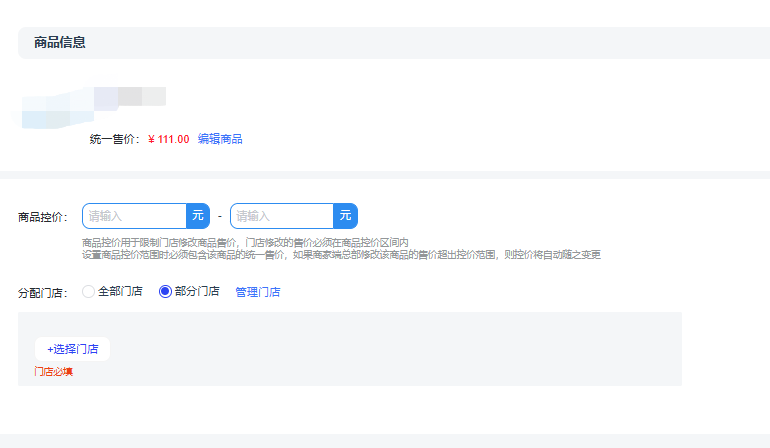Screen dimensions: 770x448
Task: Click the empty gray store selection panel
Action: click(x=400, y=348)
